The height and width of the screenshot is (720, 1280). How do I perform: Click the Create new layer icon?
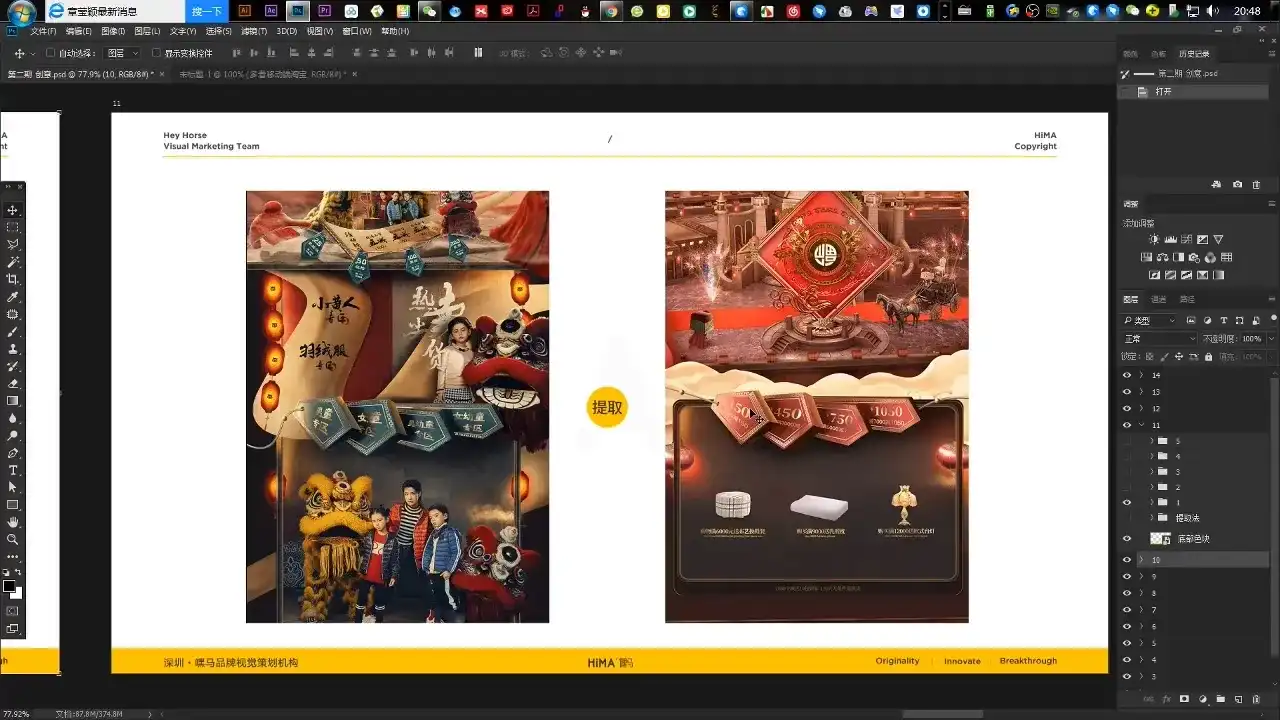[1238, 698]
